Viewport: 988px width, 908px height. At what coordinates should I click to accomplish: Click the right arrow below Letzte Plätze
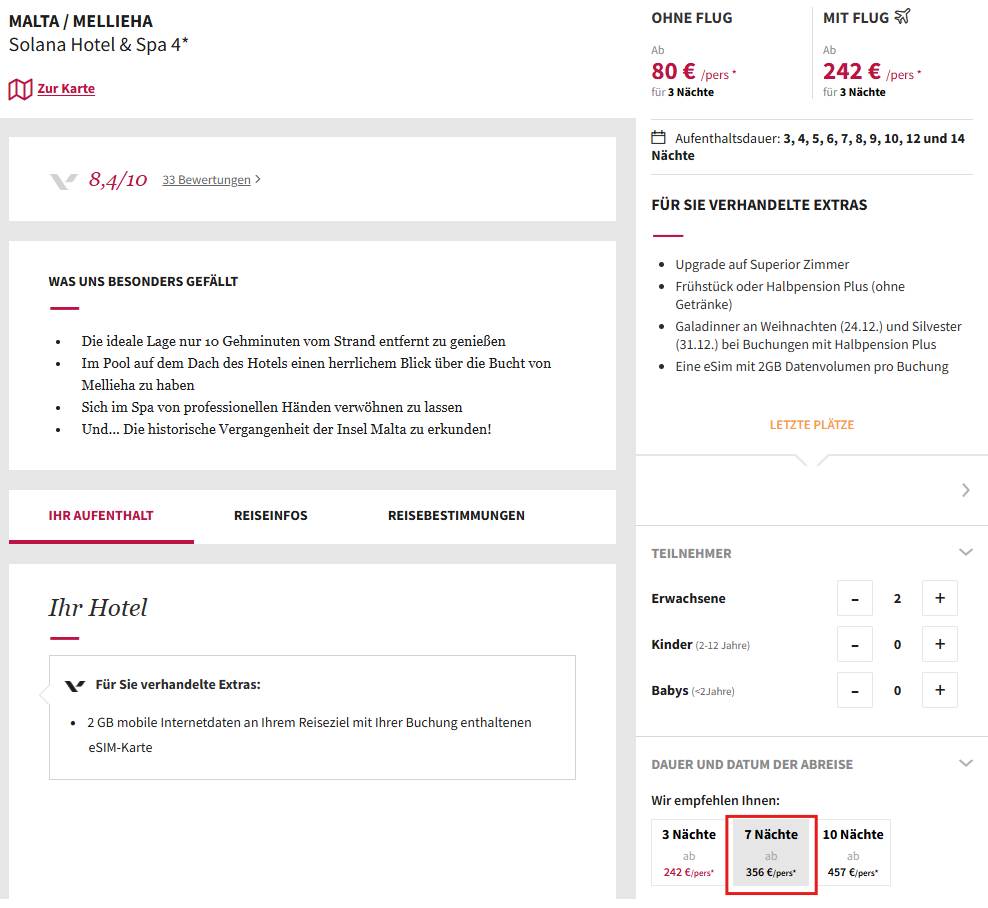point(965,490)
